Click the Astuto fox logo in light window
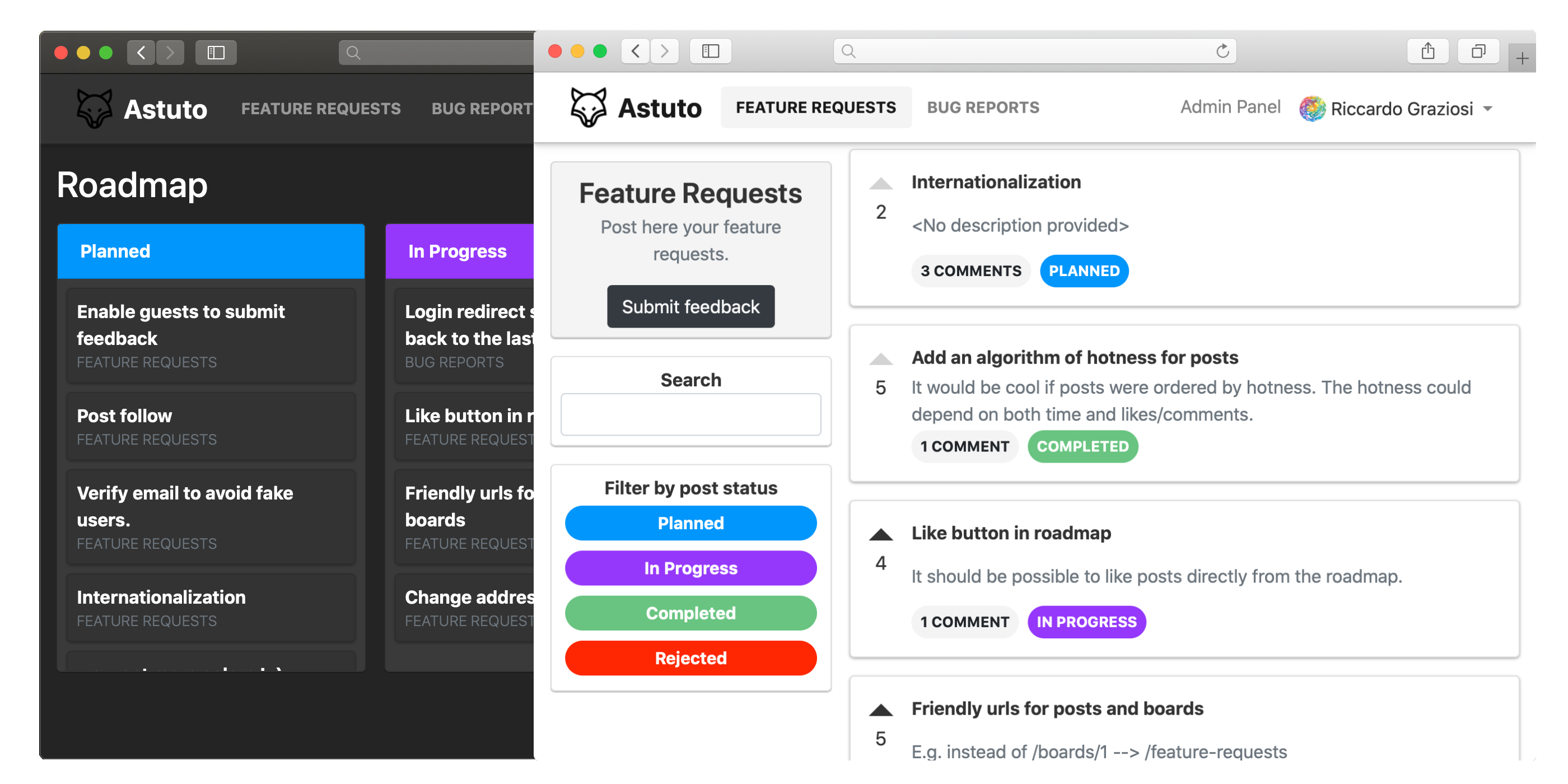1568x784 pixels. [x=587, y=108]
